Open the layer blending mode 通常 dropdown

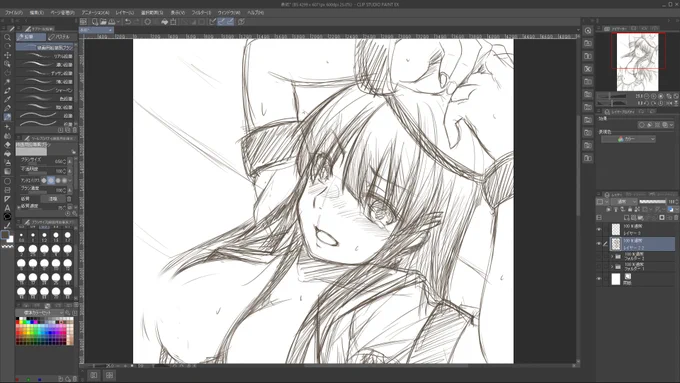tap(624, 202)
